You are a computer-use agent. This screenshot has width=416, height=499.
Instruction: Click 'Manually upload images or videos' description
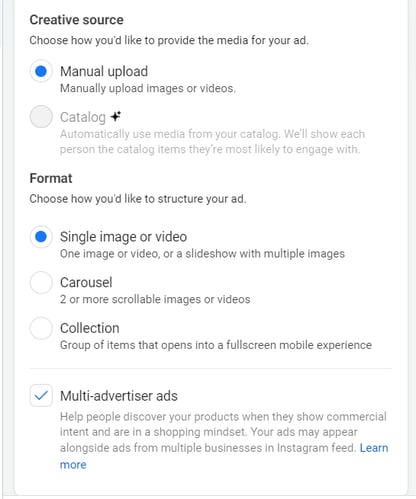point(148,88)
